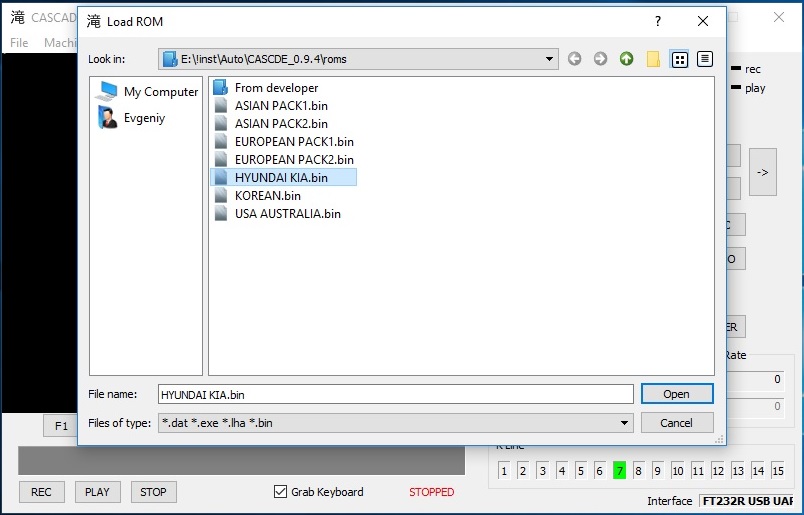This screenshot has width=804, height=515.
Task: Enable K-Line number 3
Action: (x=542, y=471)
